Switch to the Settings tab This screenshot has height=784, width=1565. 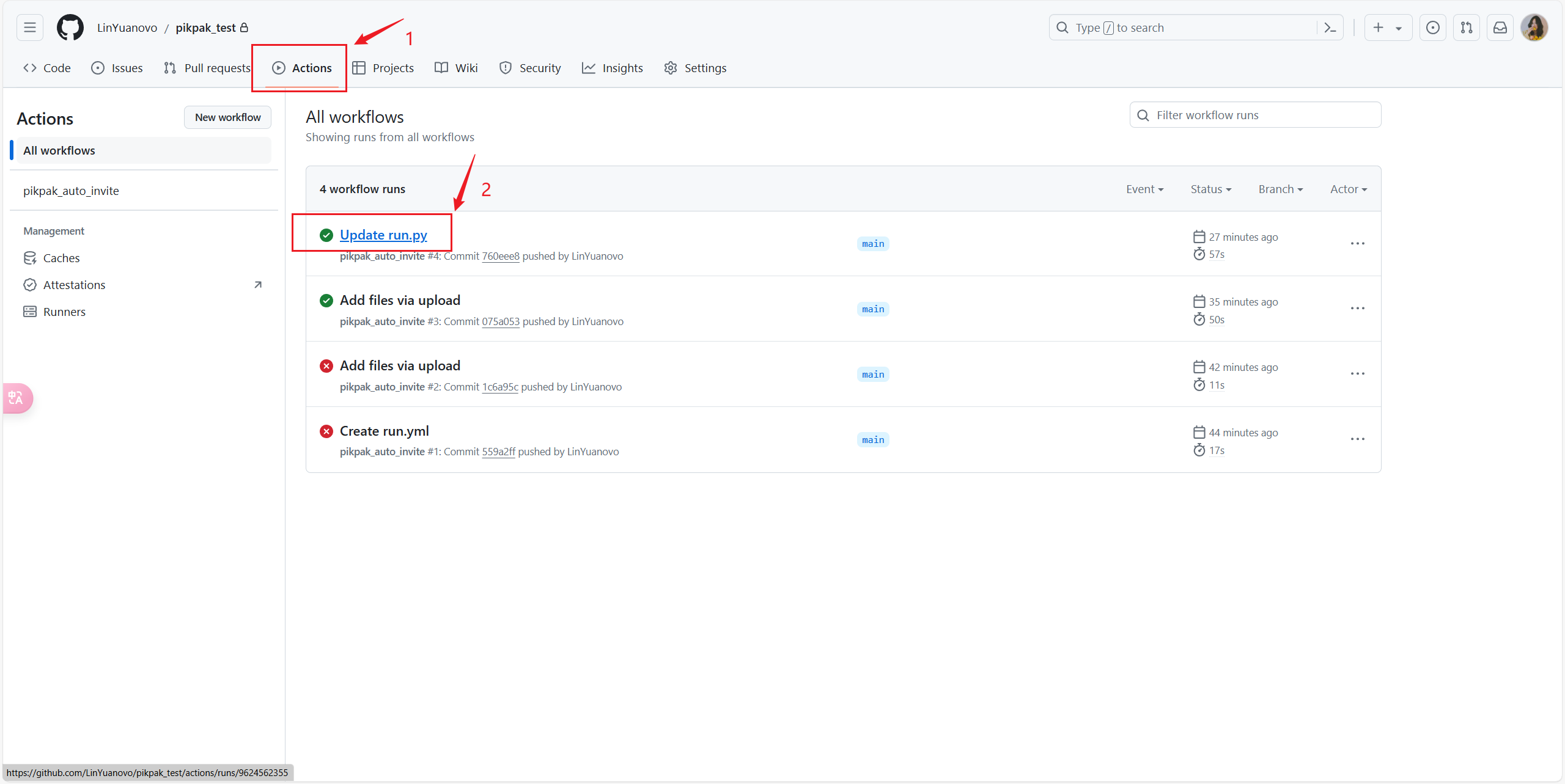pos(695,68)
